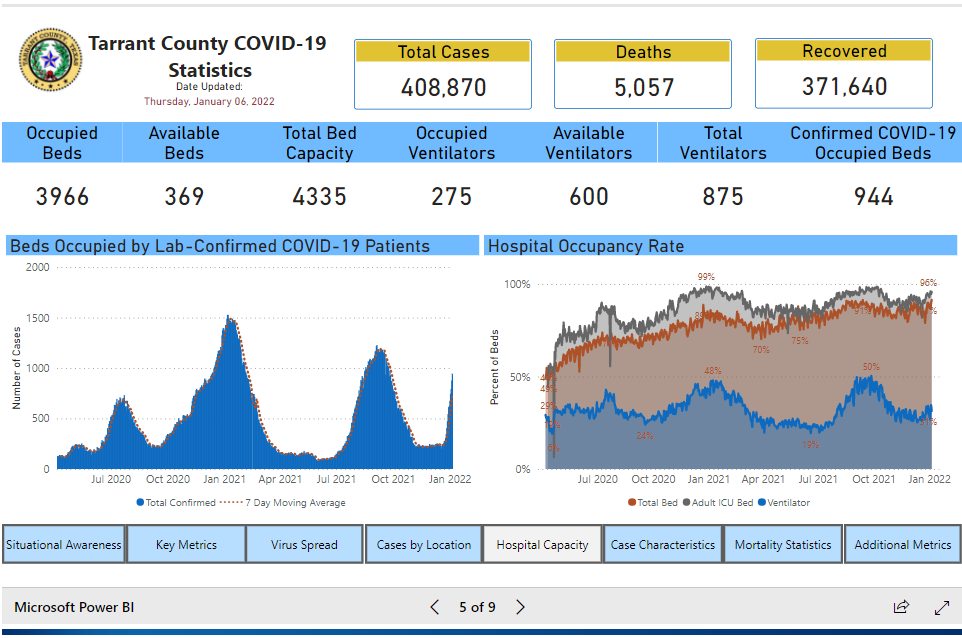962x638 pixels.
Task: Click the Occupied Beds value 3966
Action: (x=62, y=197)
